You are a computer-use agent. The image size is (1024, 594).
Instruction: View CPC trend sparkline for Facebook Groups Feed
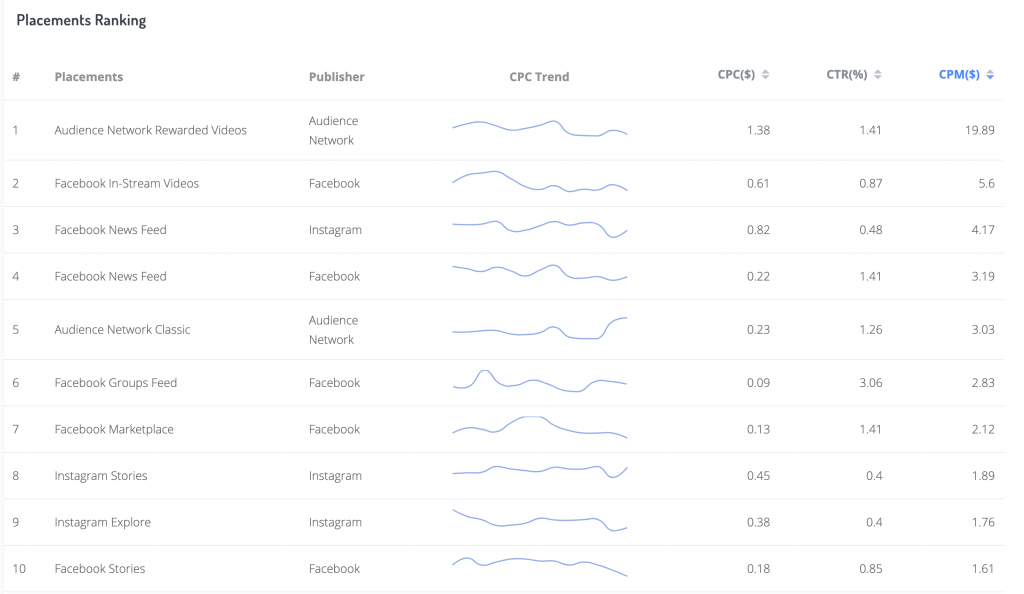[539, 381]
